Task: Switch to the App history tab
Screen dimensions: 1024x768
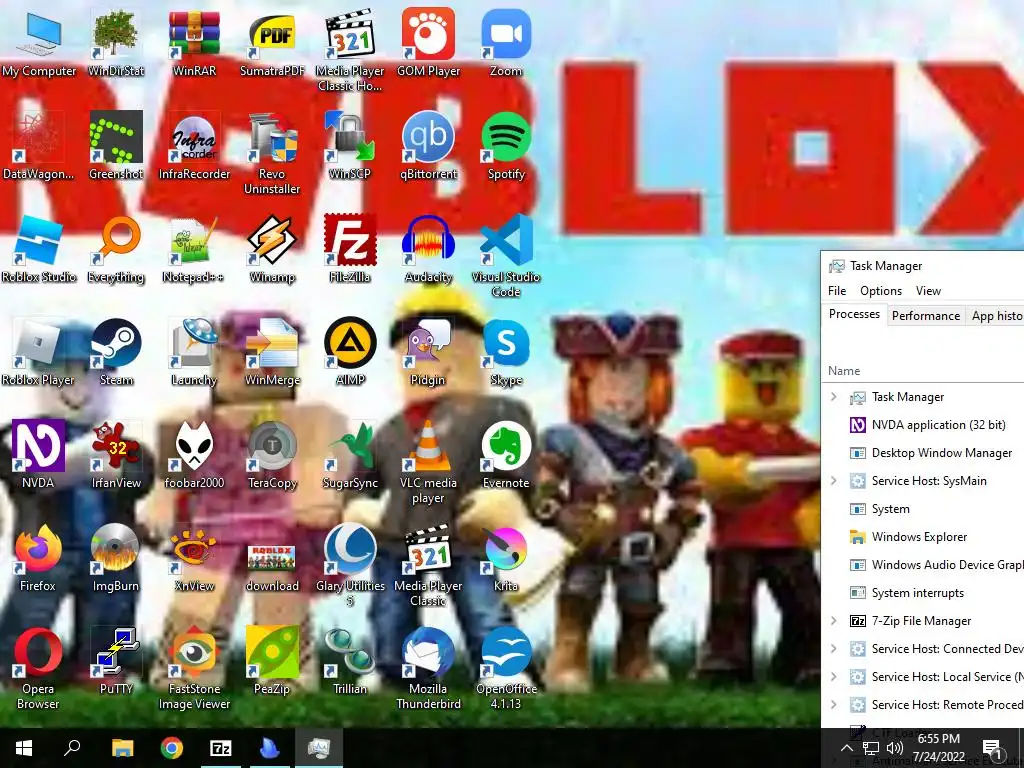Action: click(x=995, y=316)
